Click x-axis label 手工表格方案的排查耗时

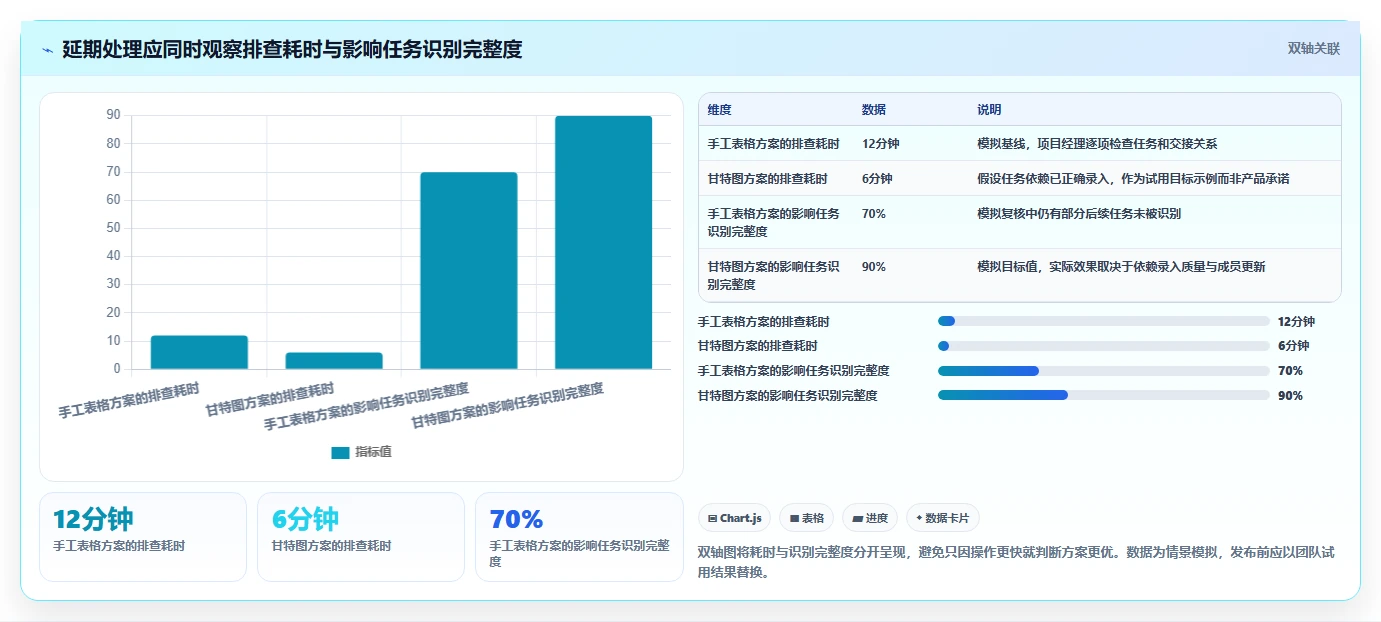pos(129,399)
